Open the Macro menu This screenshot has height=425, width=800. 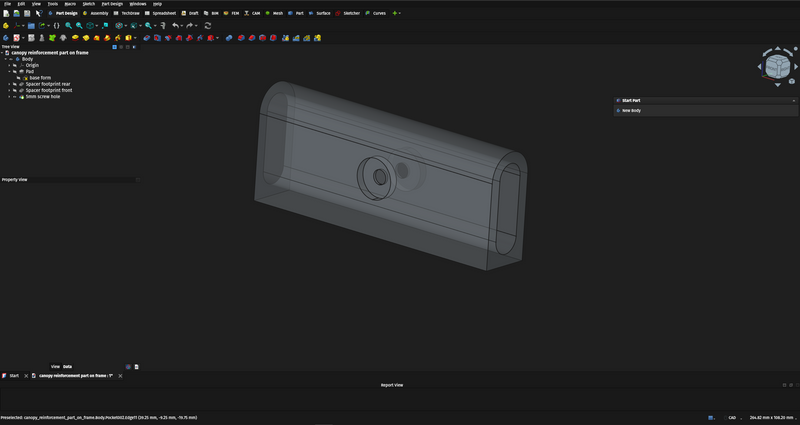coord(70,4)
